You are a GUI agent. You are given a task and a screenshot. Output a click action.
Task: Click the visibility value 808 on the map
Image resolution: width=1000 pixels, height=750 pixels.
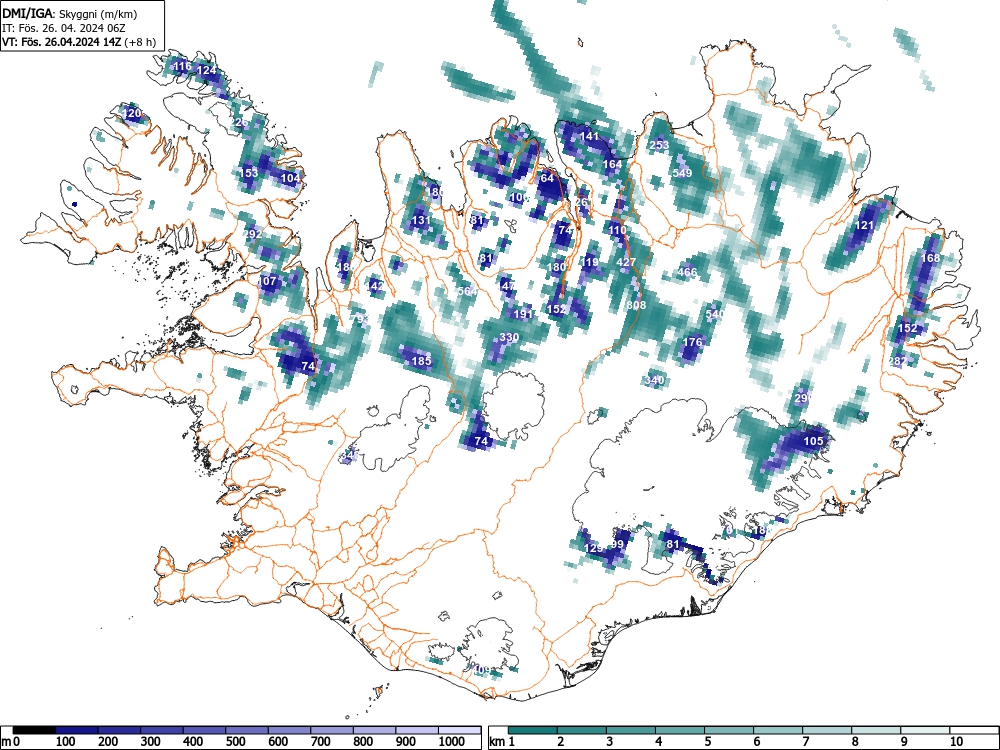pyautogui.click(x=636, y=305)
